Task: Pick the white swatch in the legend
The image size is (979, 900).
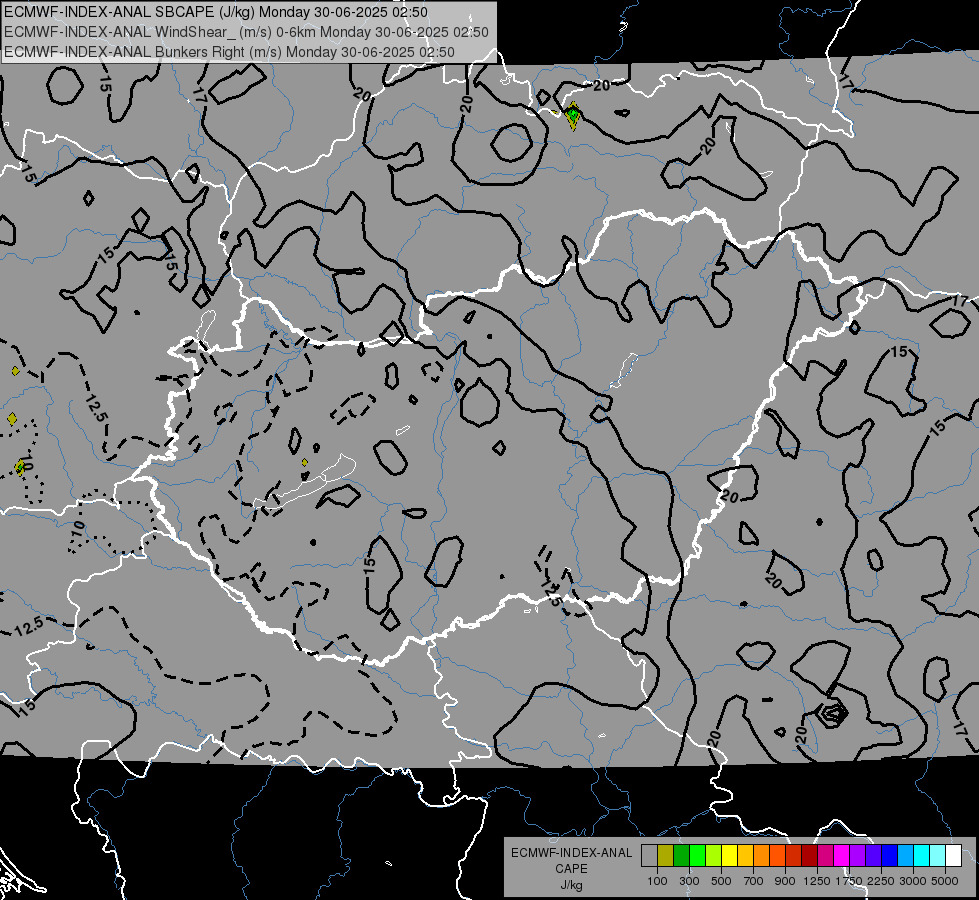Action: [953, 856]
